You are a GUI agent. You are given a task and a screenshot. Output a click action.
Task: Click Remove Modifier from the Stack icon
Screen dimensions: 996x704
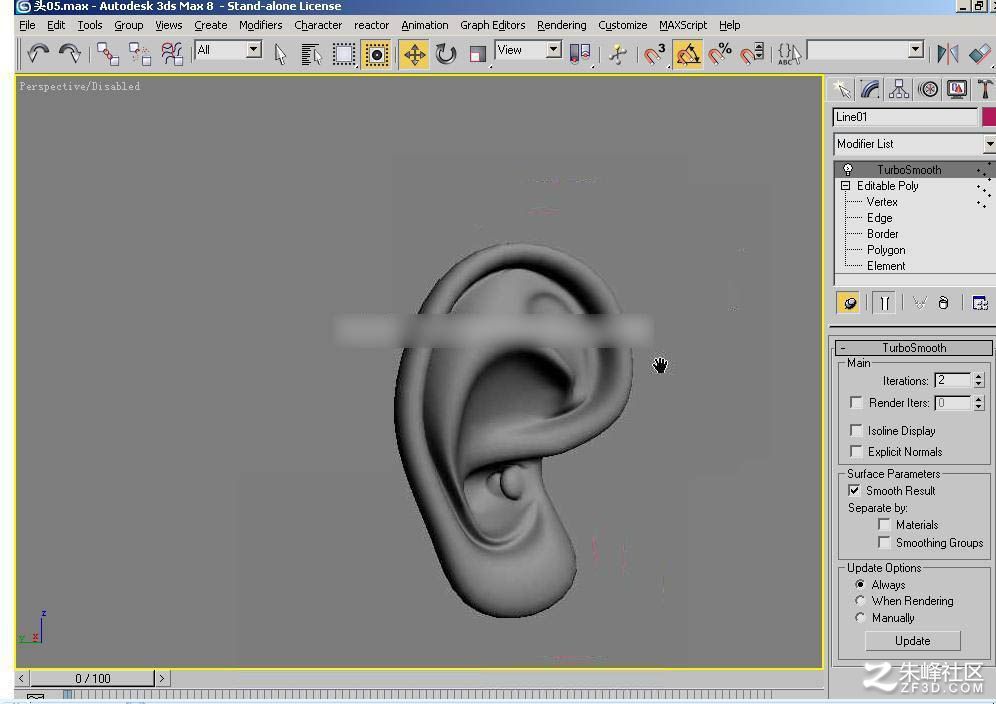(x=943, y=303)
